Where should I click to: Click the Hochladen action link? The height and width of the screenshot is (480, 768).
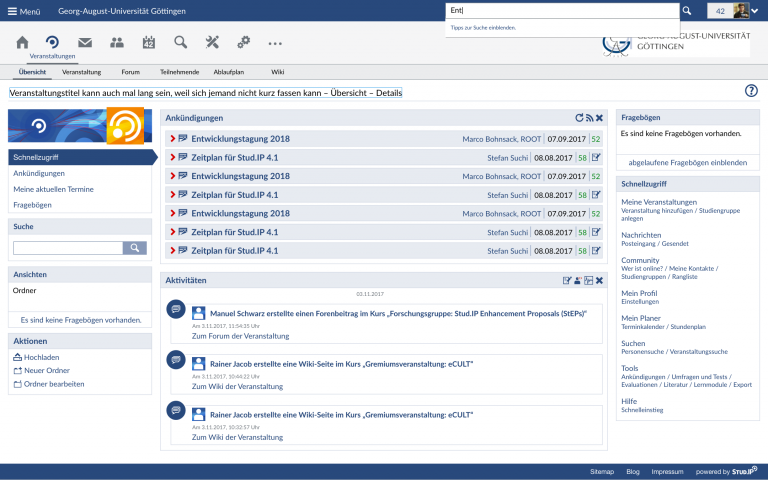(41, 357)
